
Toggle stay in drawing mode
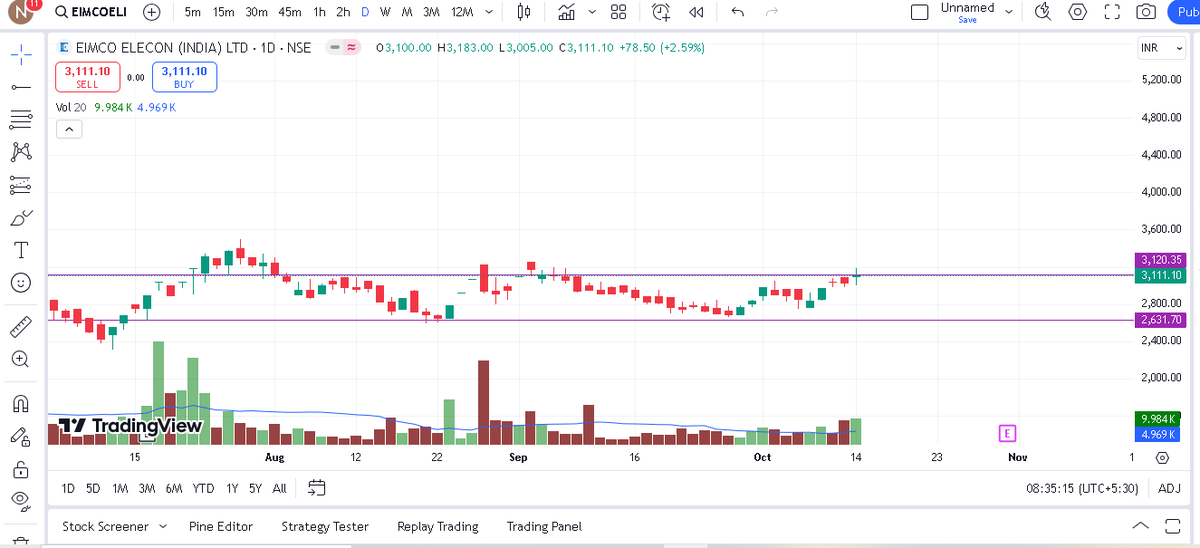coord(21,436)
